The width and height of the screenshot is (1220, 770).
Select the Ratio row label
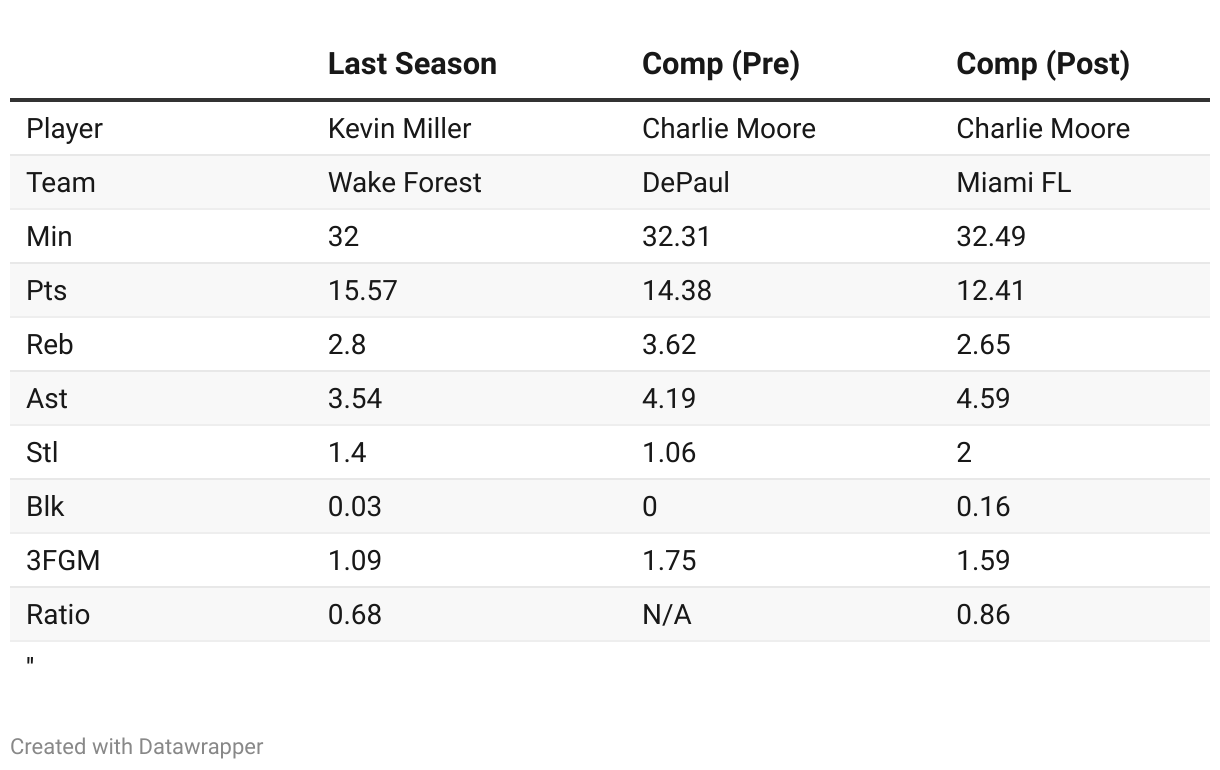click(58, 615)
